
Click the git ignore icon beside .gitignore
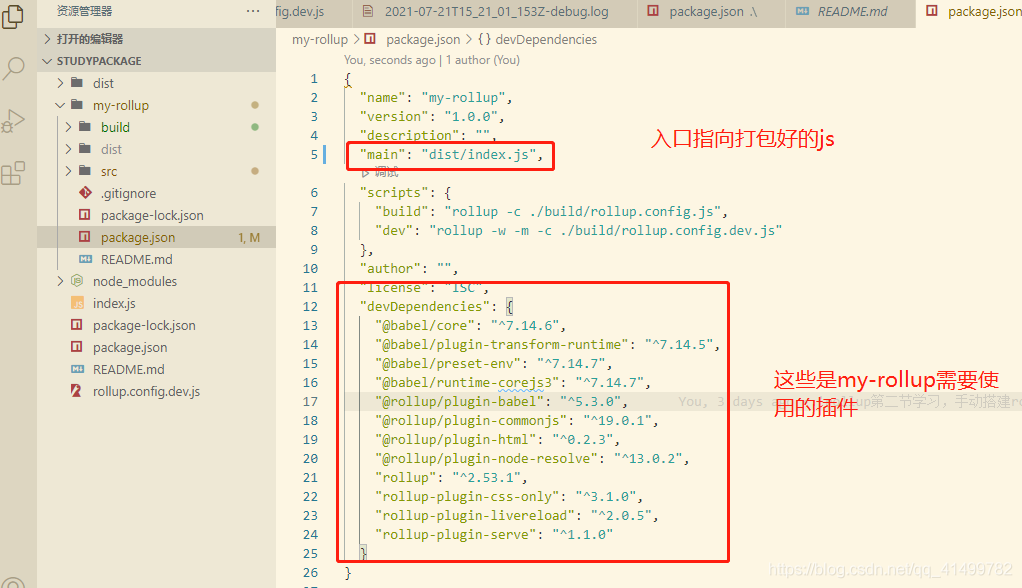(x=84, y=193)
